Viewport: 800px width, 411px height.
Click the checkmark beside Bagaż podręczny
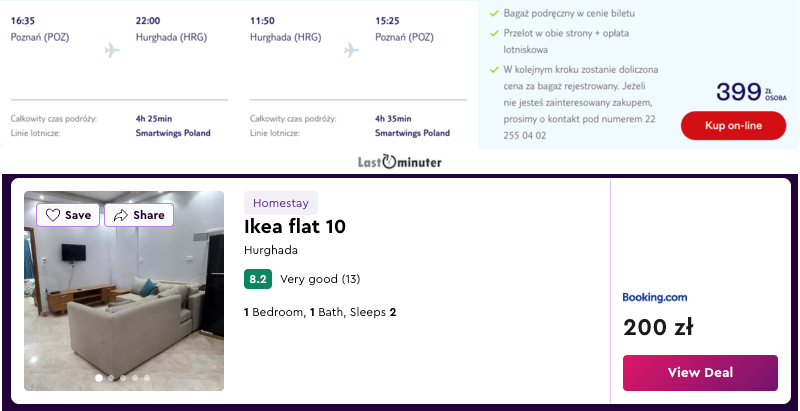point(495,14)
